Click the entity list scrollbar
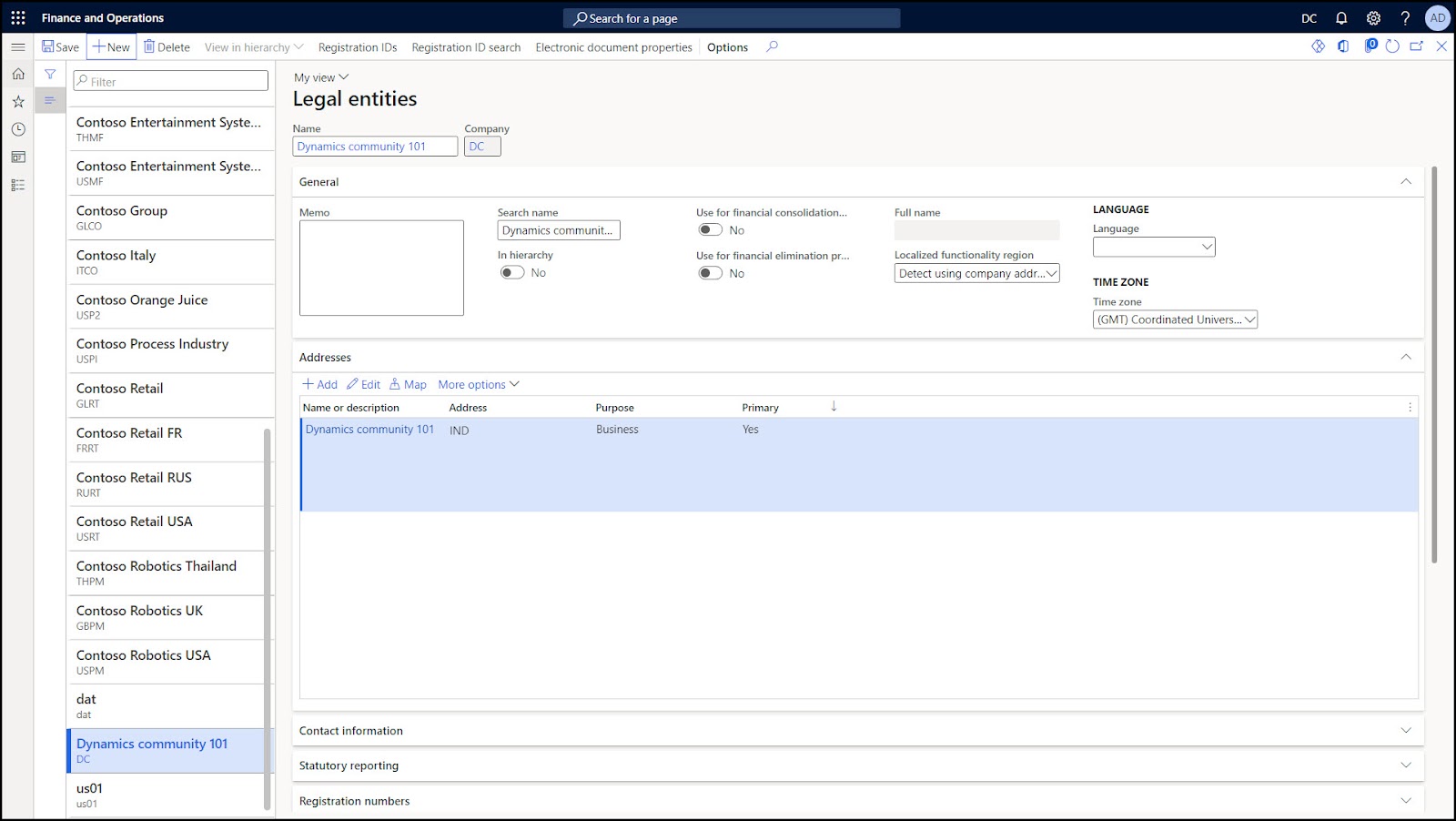The height and width of the screenshot is (821, 1456). click(x=268, y=619)
